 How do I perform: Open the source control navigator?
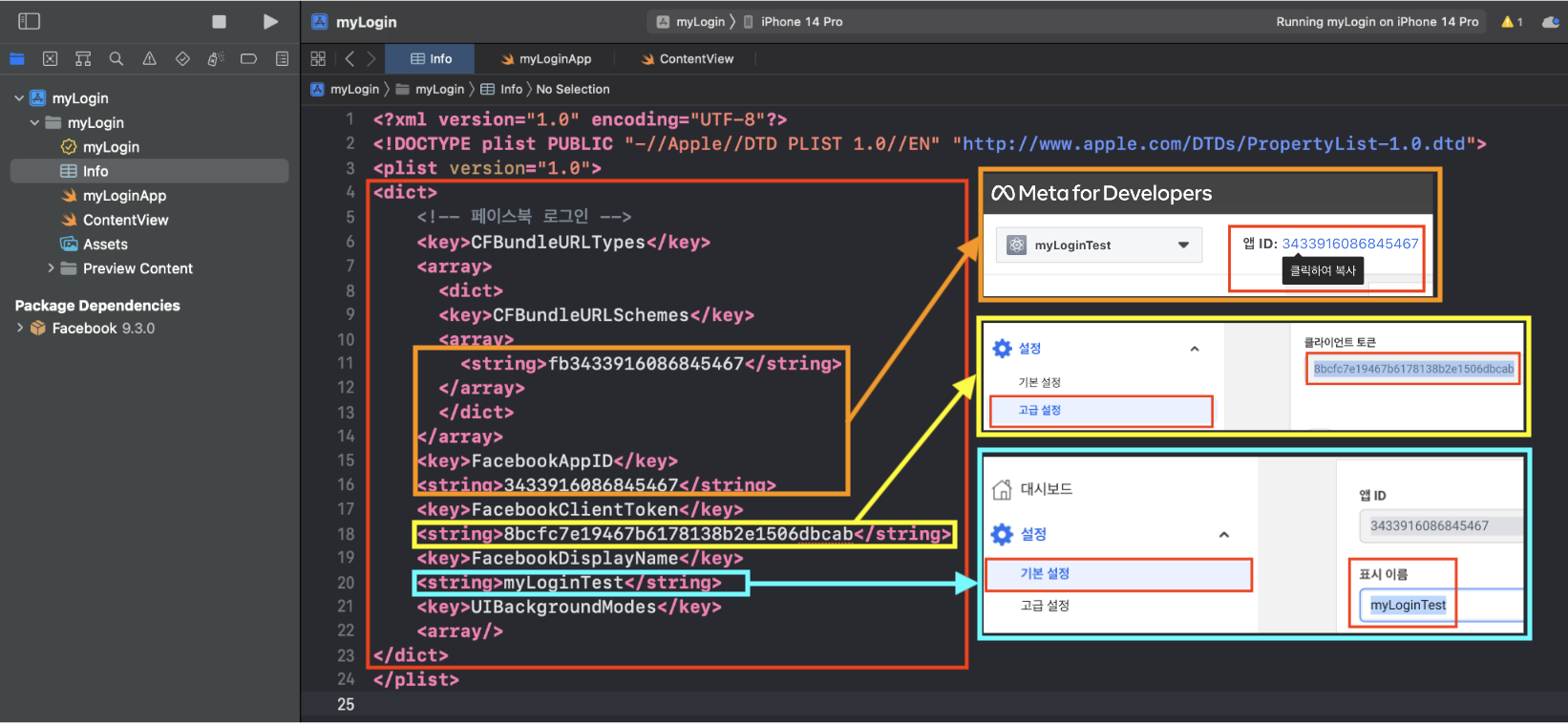pos(50,59)
